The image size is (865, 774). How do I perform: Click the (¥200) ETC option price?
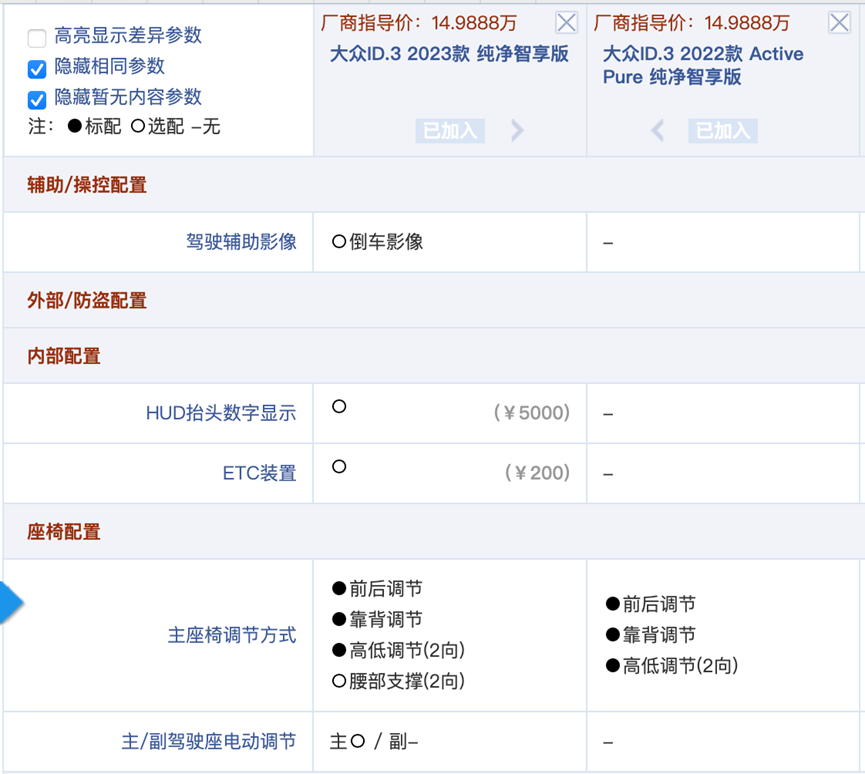[537, 473]
